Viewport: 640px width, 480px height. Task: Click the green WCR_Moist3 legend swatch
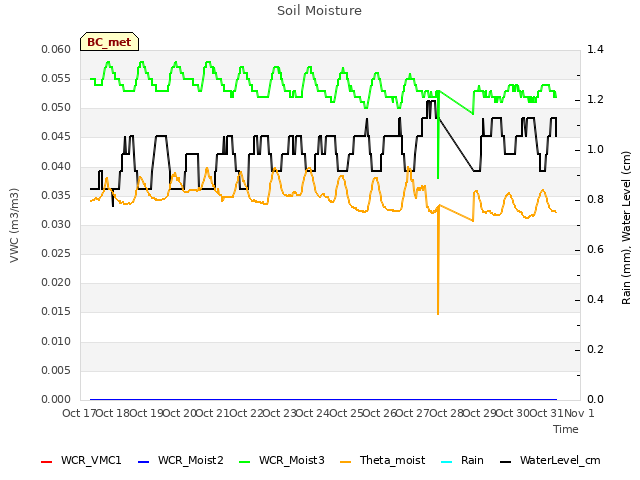[244, 462]
